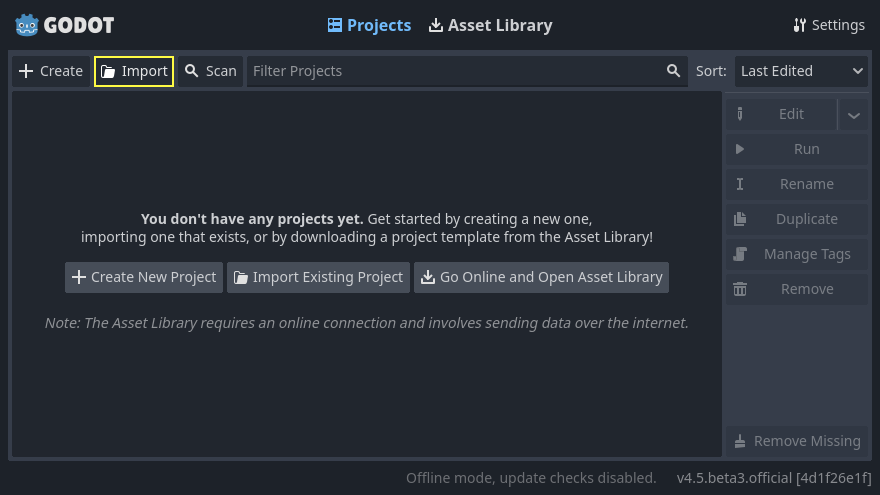Choose Import Existing Project
This screenshot has height=495, width=880.
tap(318, 277)
